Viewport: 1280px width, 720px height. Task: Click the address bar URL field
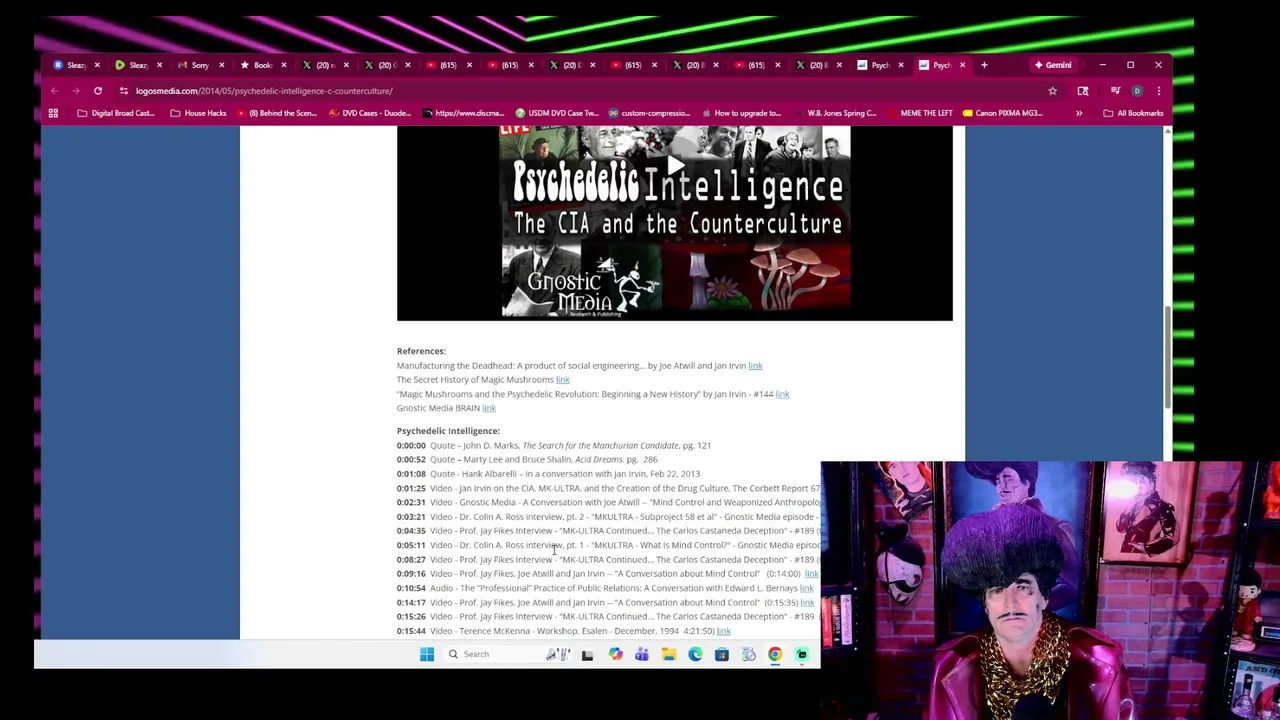pos(580,91)
